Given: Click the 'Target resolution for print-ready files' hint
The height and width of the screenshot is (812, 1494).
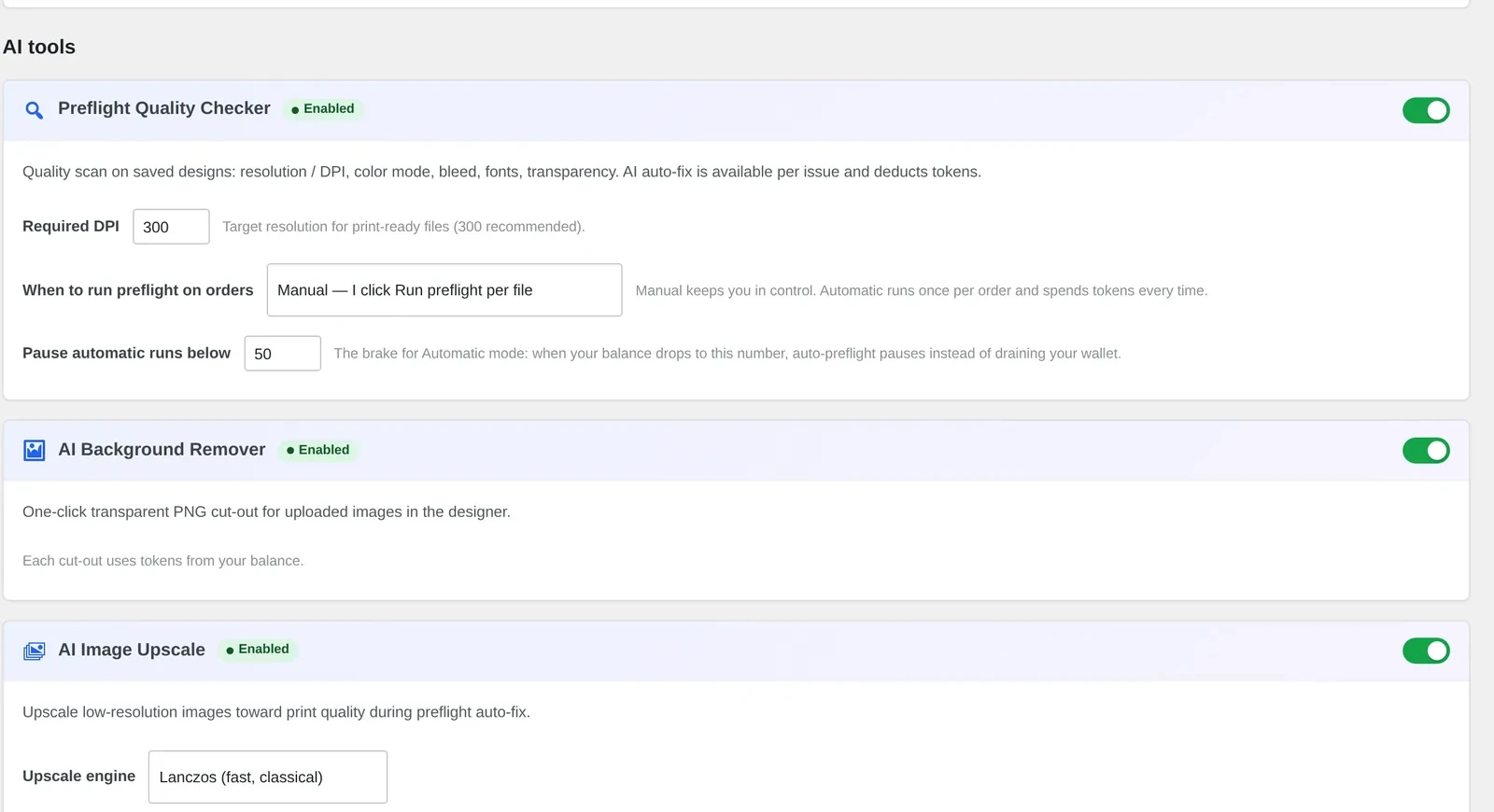Looking at the screenshot, I should click(403, 227).
